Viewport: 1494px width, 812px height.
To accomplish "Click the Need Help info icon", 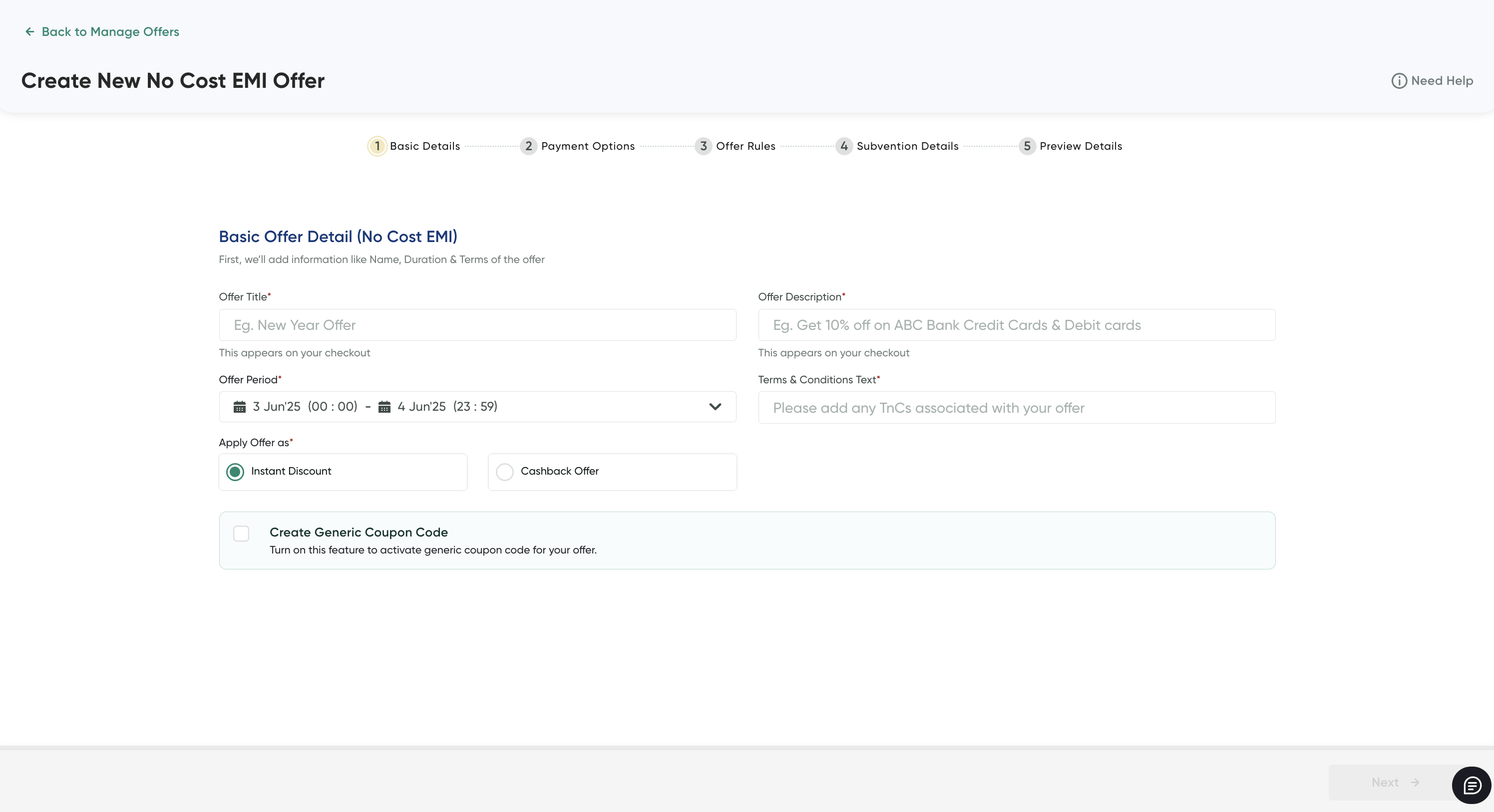I will tap(1399, 81).
